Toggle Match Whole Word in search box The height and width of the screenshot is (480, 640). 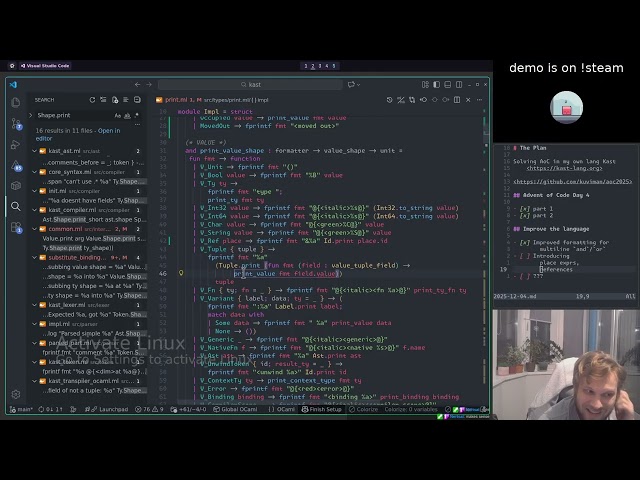point(127,116)
